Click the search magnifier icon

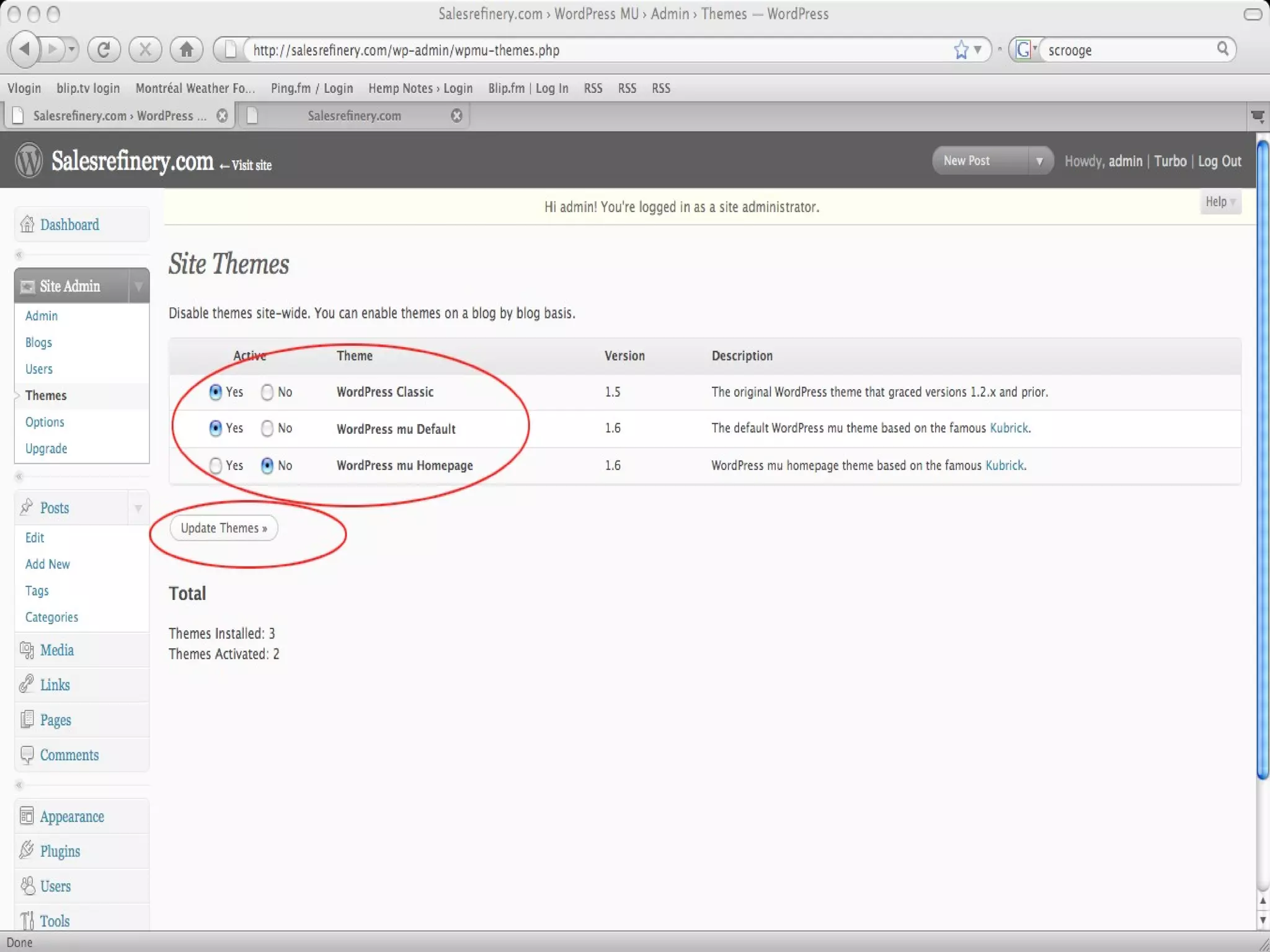pyautogui.click(x=1222, y=49)
